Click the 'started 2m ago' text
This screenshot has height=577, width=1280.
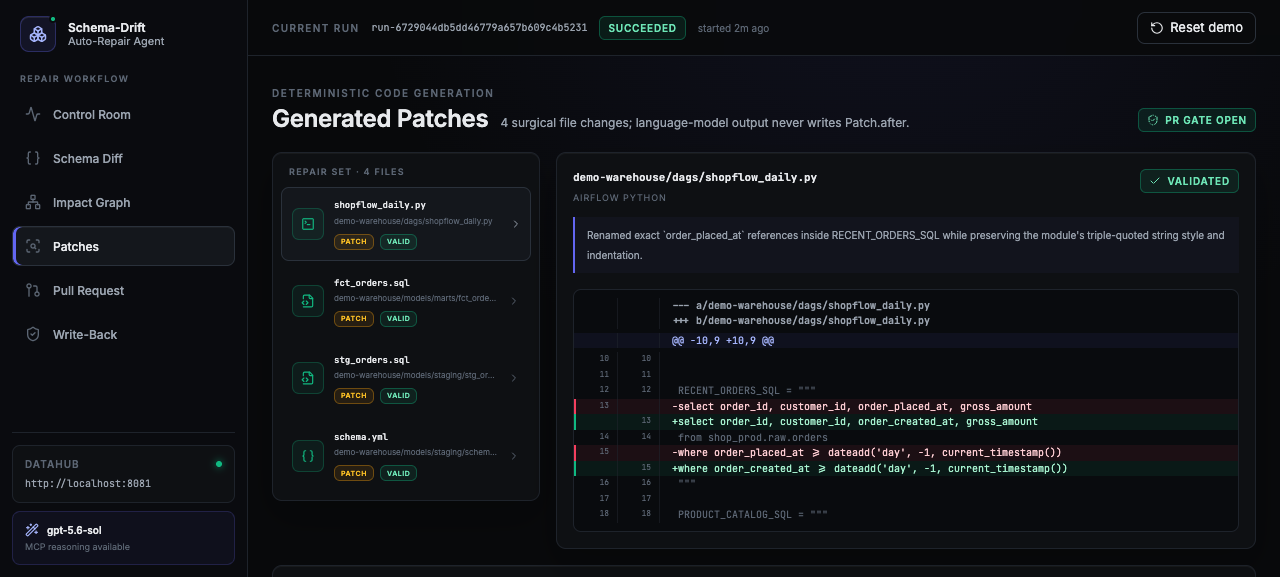tap(733, 28)
